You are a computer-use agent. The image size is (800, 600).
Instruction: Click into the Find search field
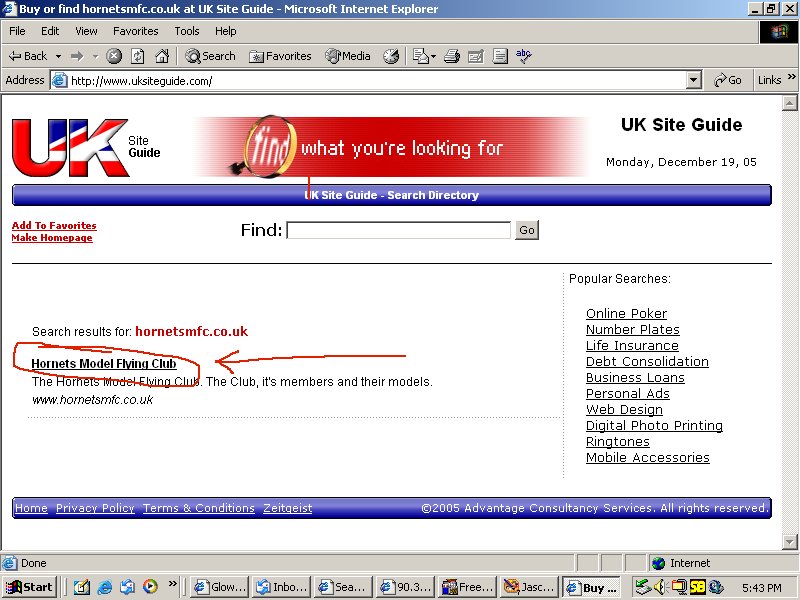398,230
